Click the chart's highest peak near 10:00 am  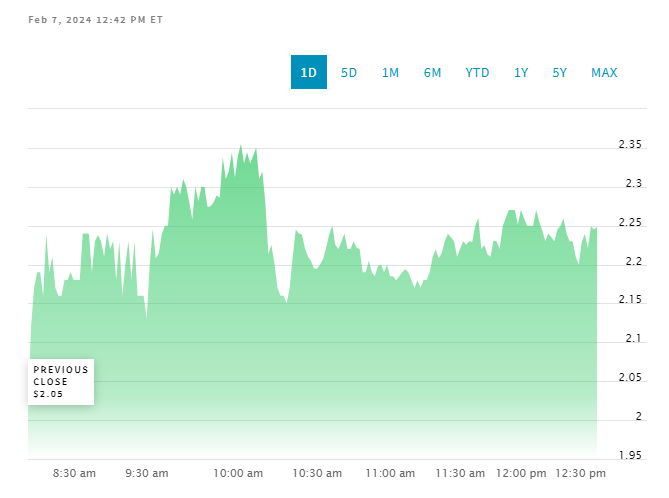point(241,146)
